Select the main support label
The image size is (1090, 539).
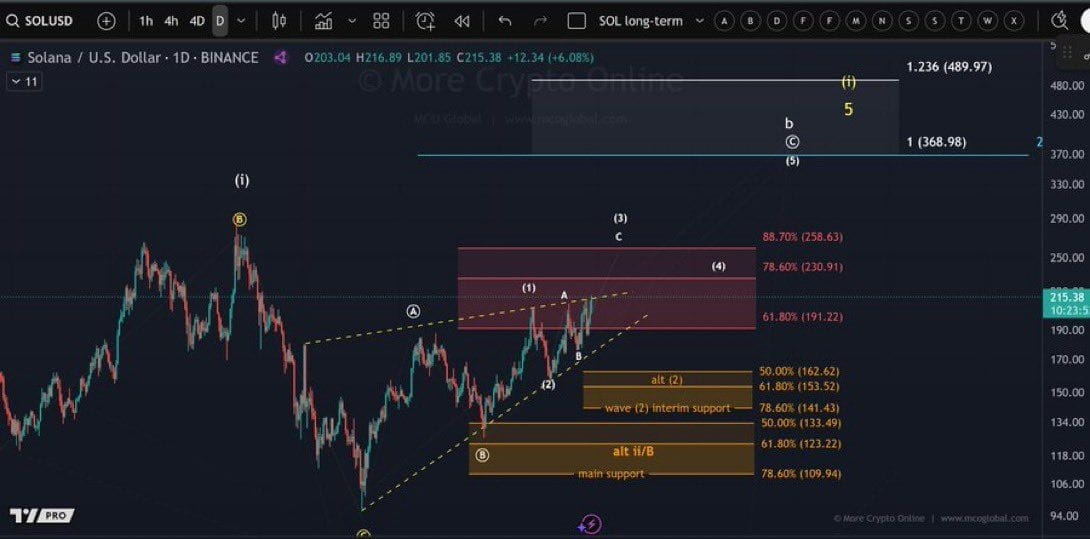611,474
